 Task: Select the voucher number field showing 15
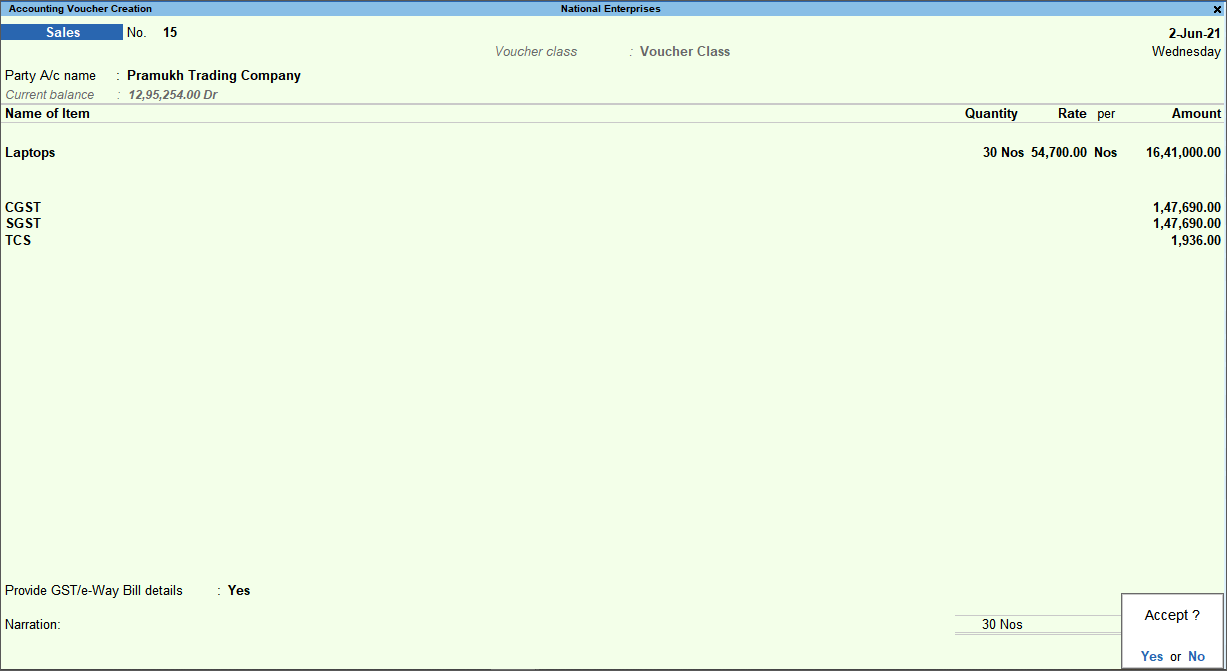click(170, 32)
